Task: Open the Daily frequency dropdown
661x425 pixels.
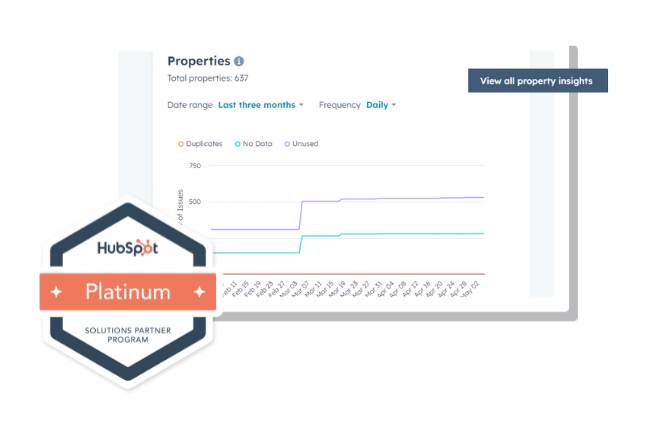Action: point(381,105)
